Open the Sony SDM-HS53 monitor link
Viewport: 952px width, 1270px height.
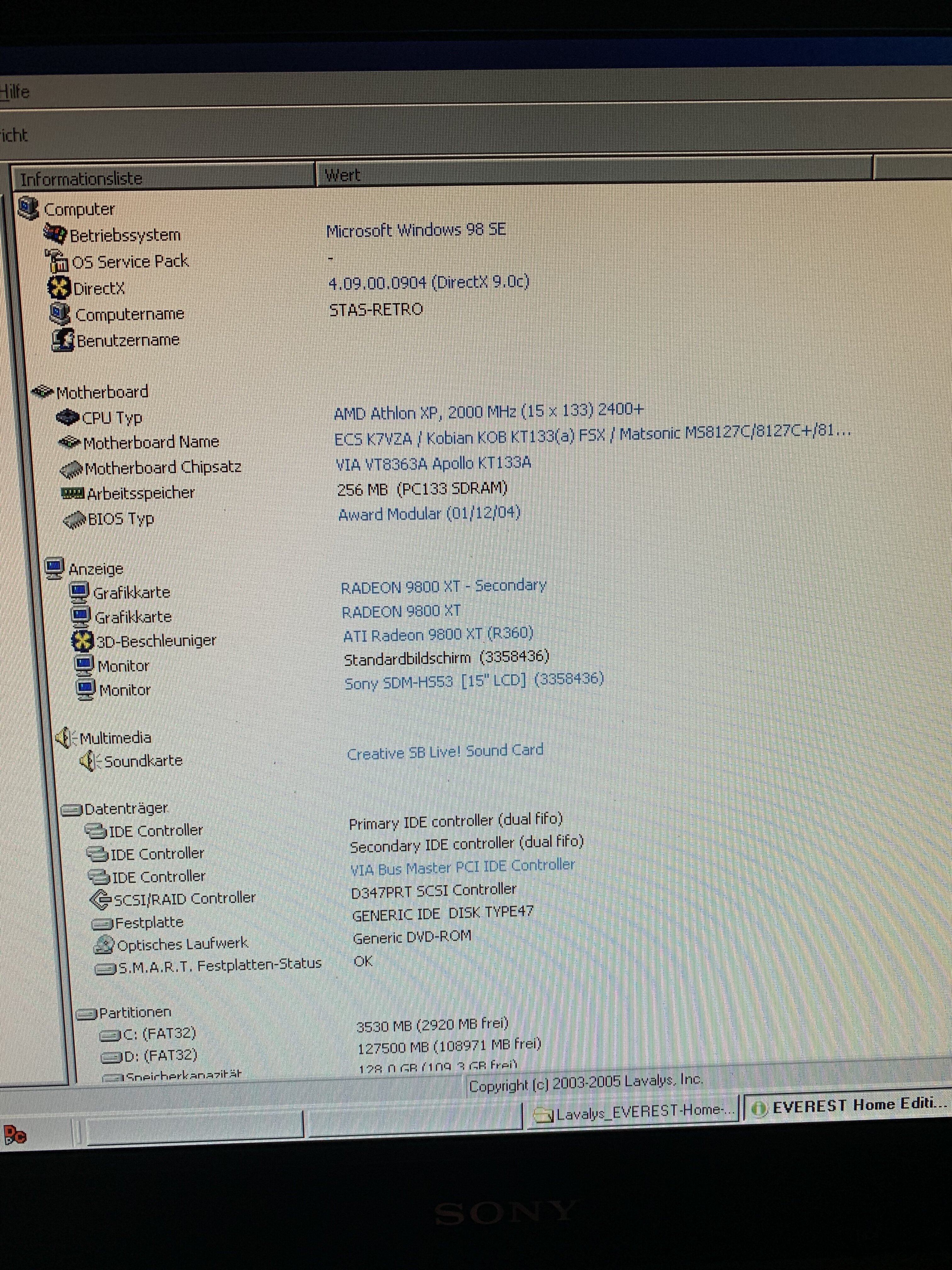click(474, 682)
